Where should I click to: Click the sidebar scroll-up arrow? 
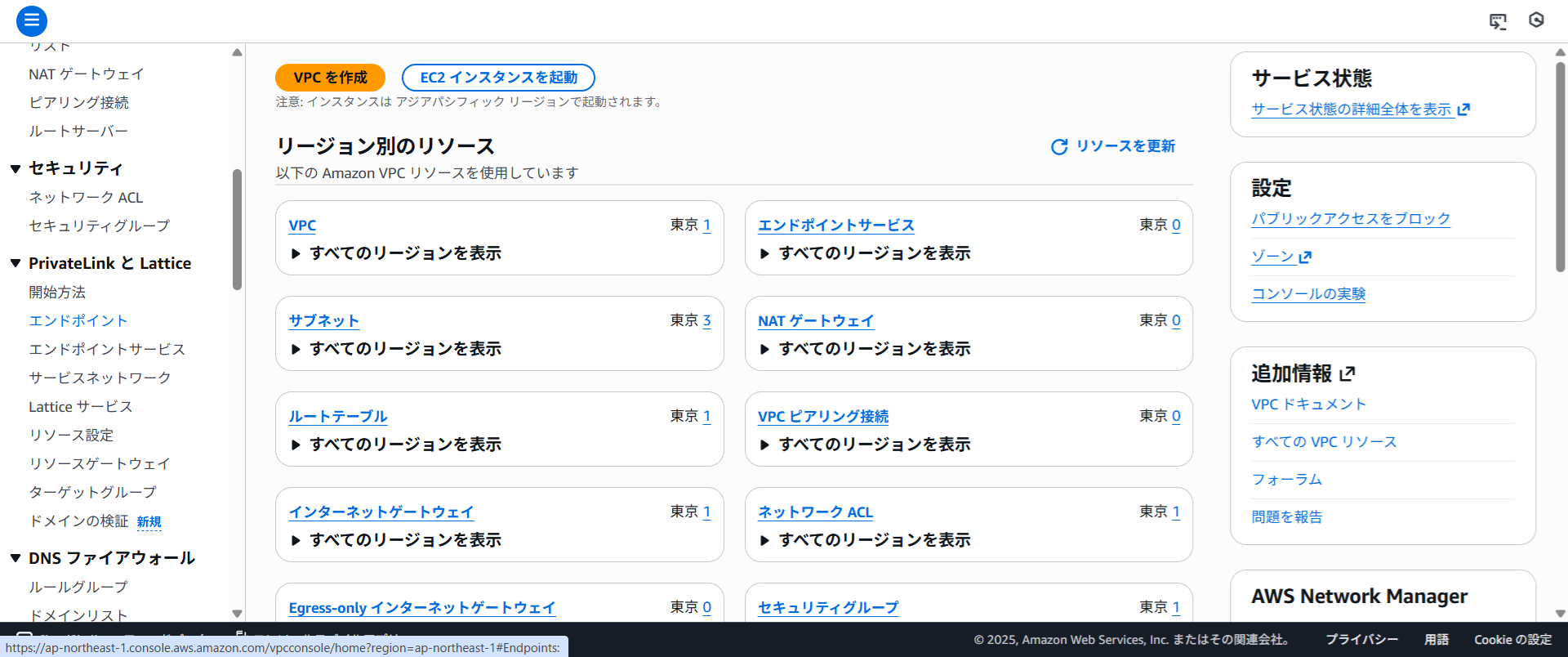click(x=237, y=52)
